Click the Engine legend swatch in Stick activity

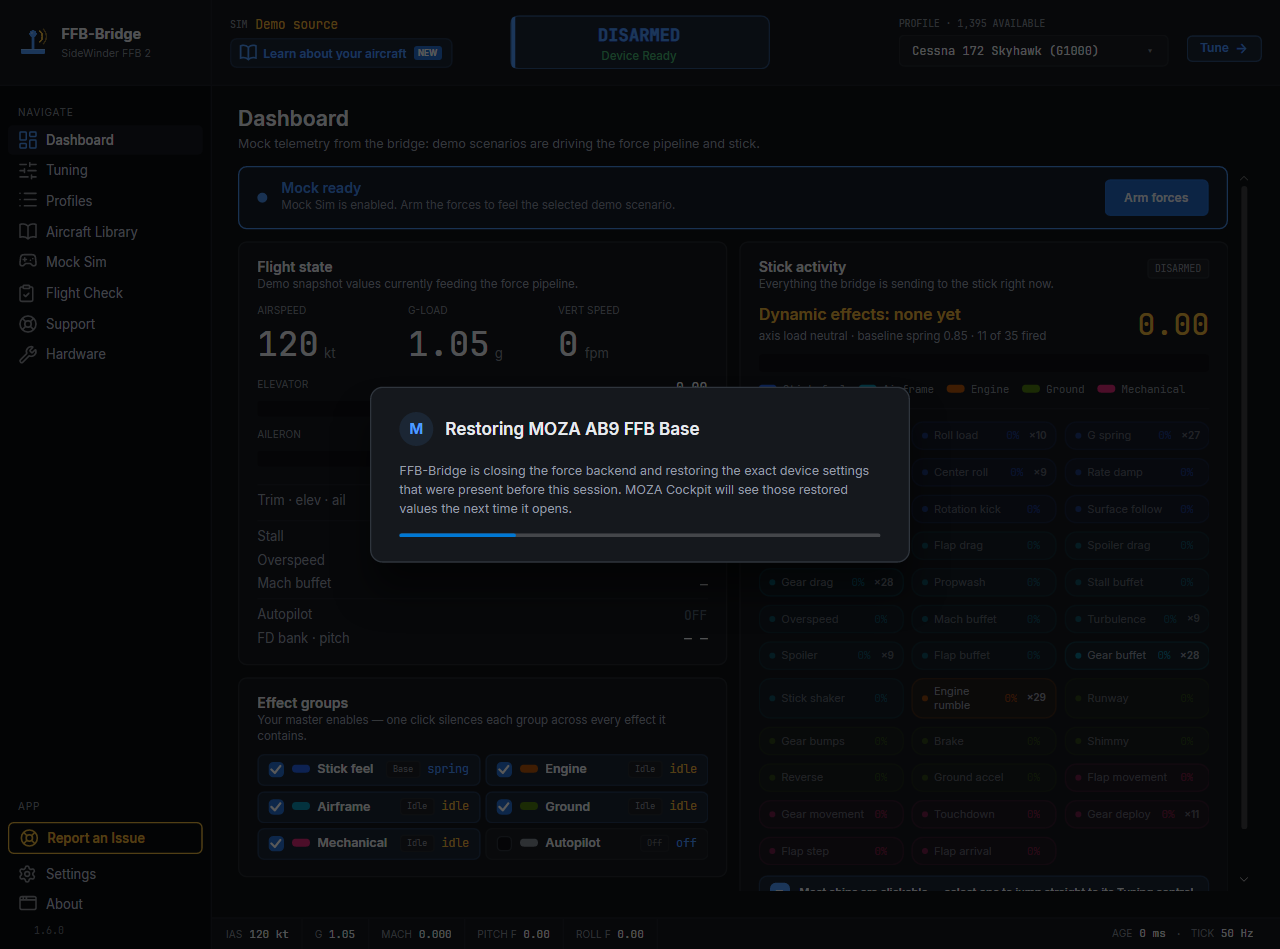[955, 389]
